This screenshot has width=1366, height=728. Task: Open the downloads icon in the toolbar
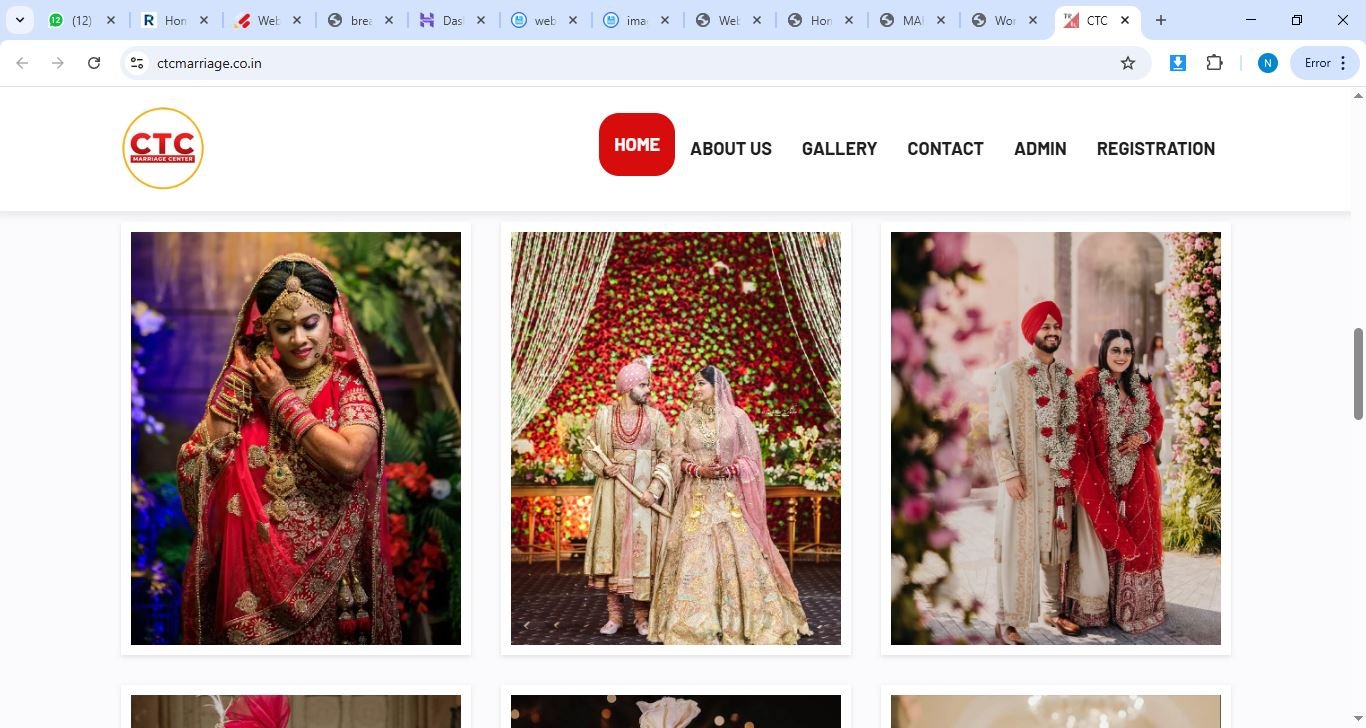1178,63
